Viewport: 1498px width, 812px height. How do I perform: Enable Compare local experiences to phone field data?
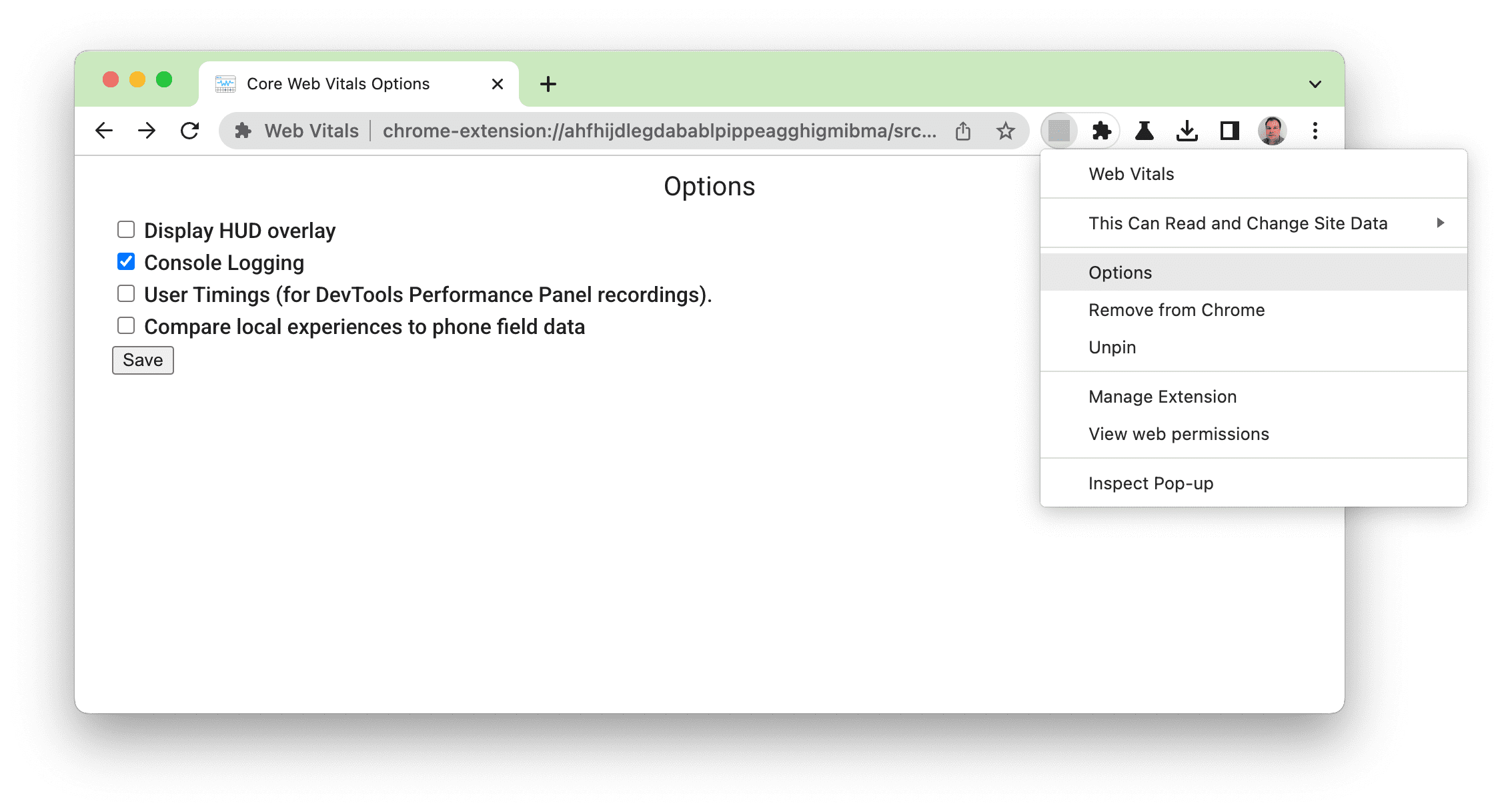tap(125, 326)
